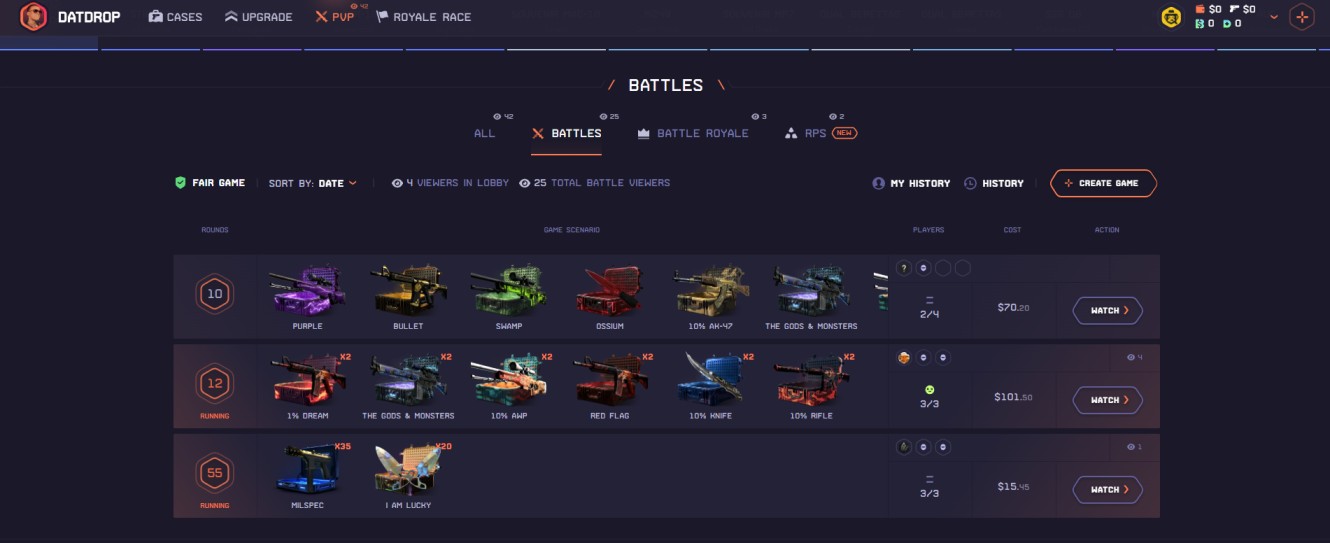Click the Fair Game shield link

[210, 183]
